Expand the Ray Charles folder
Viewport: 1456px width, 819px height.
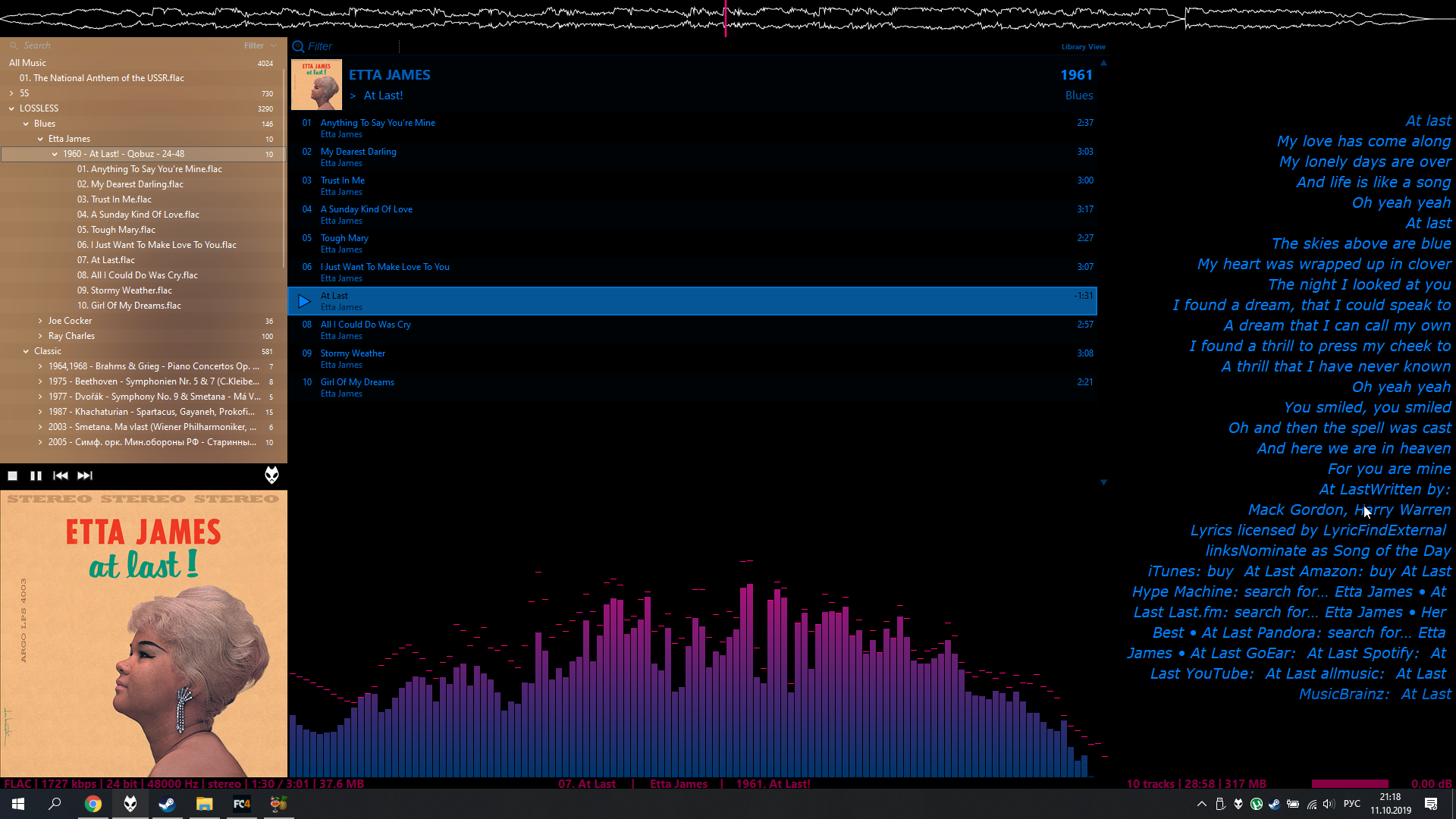tap(40, 336)
